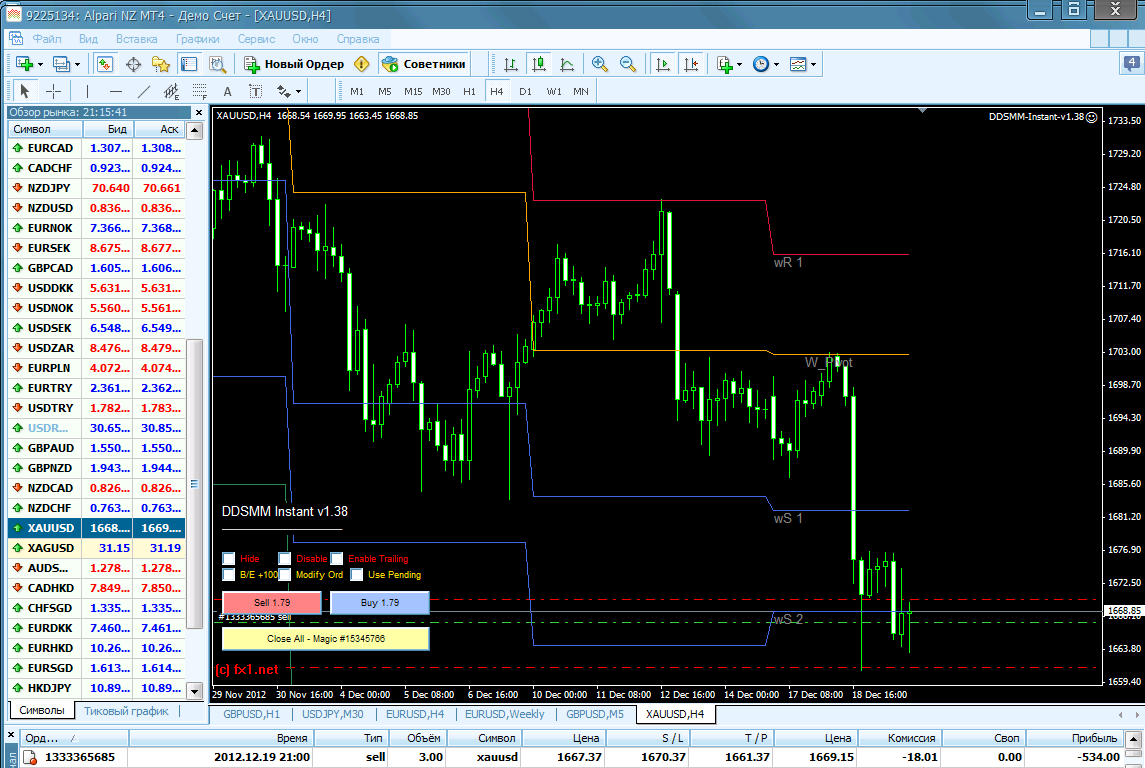Toggle the Terminal panel icon
This screenshot has width=1145, height=768.
pyautogui.click(x=189, y=64)
